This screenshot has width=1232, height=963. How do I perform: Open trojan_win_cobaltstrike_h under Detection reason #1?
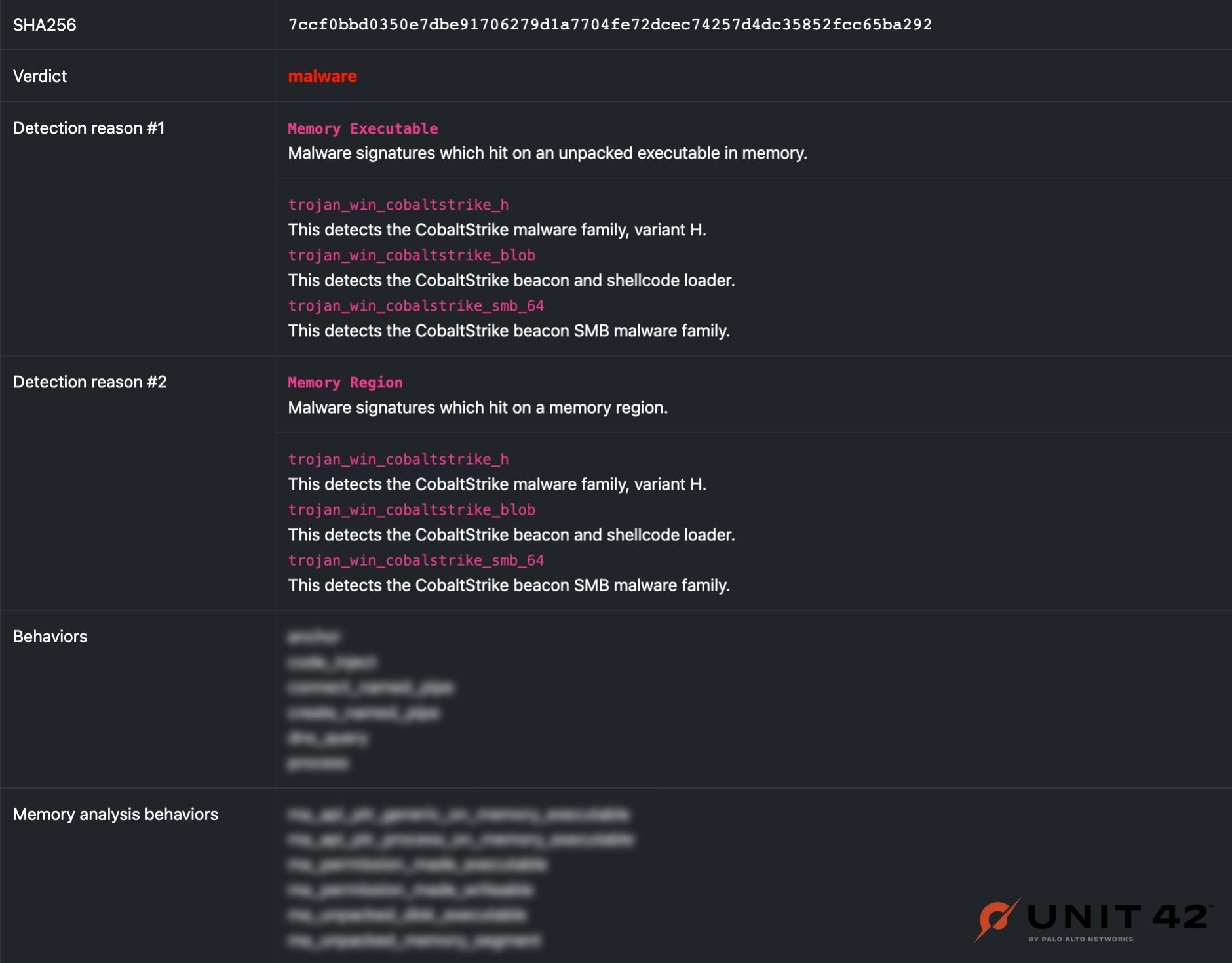click(398, 205)
